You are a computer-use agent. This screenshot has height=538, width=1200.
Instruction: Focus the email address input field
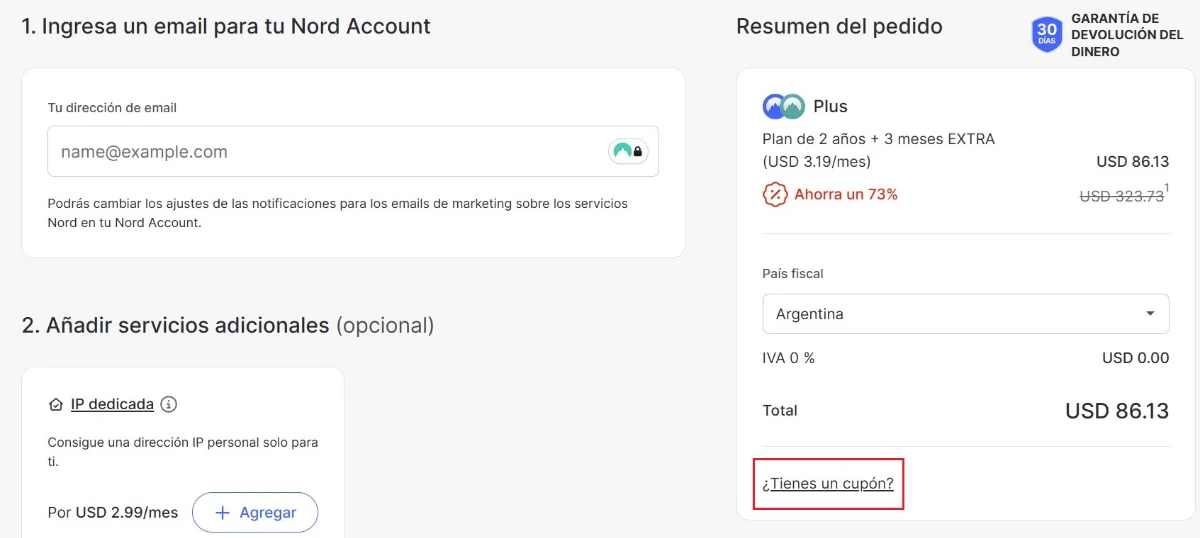pos(325,152)
